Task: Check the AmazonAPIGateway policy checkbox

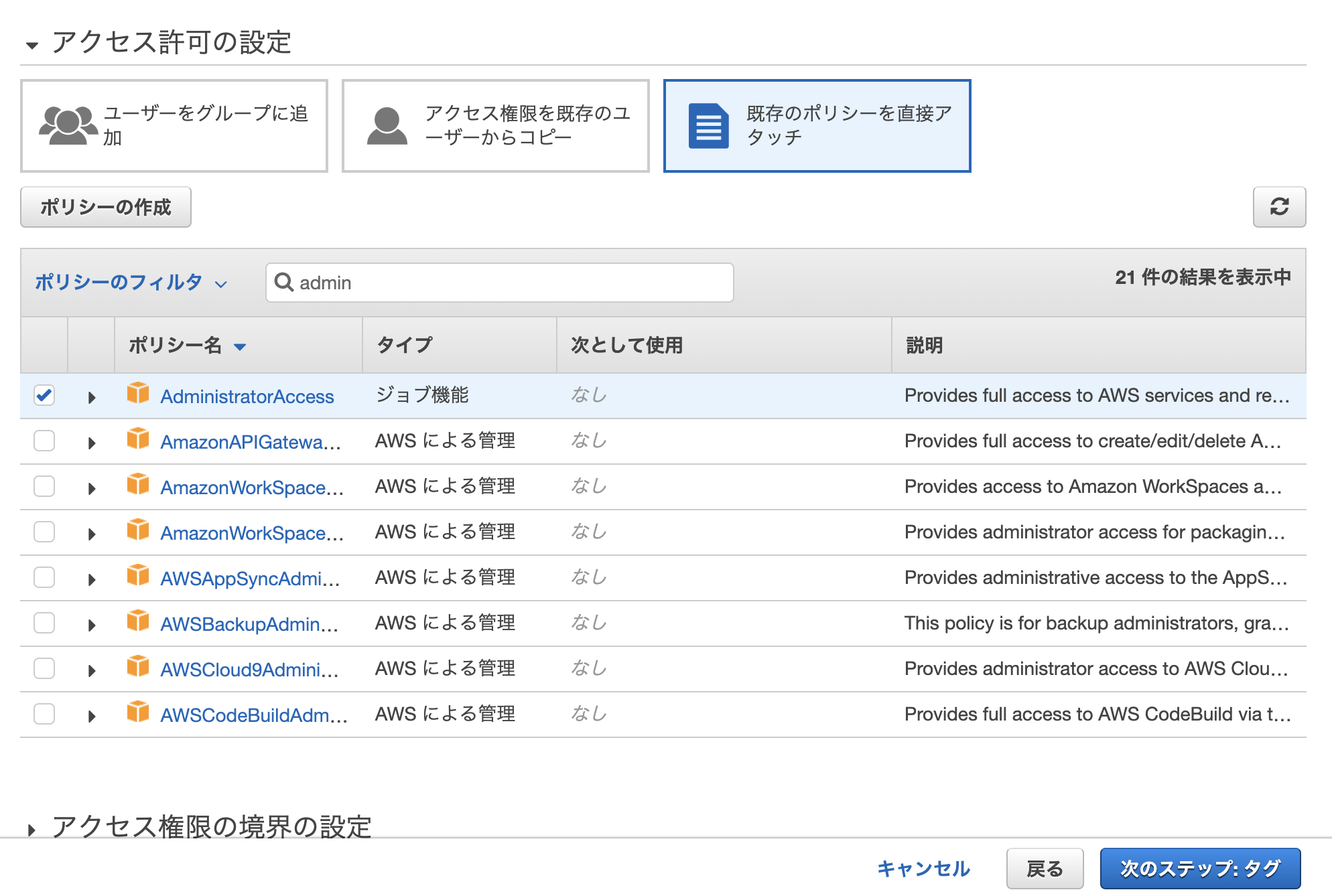Action: [x=44, y=440]
